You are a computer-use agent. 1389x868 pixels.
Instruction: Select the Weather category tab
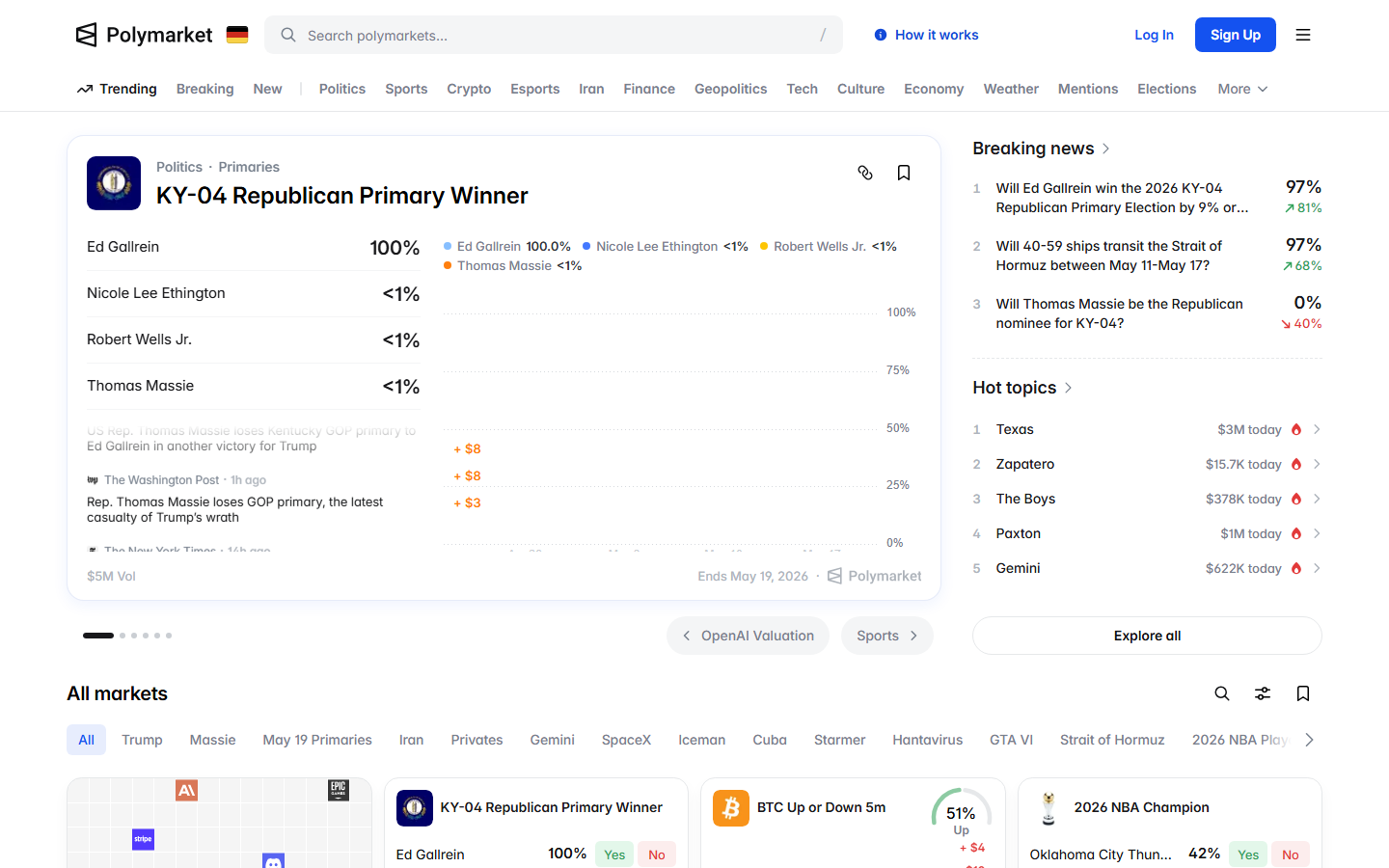(x=1011, y=89)
